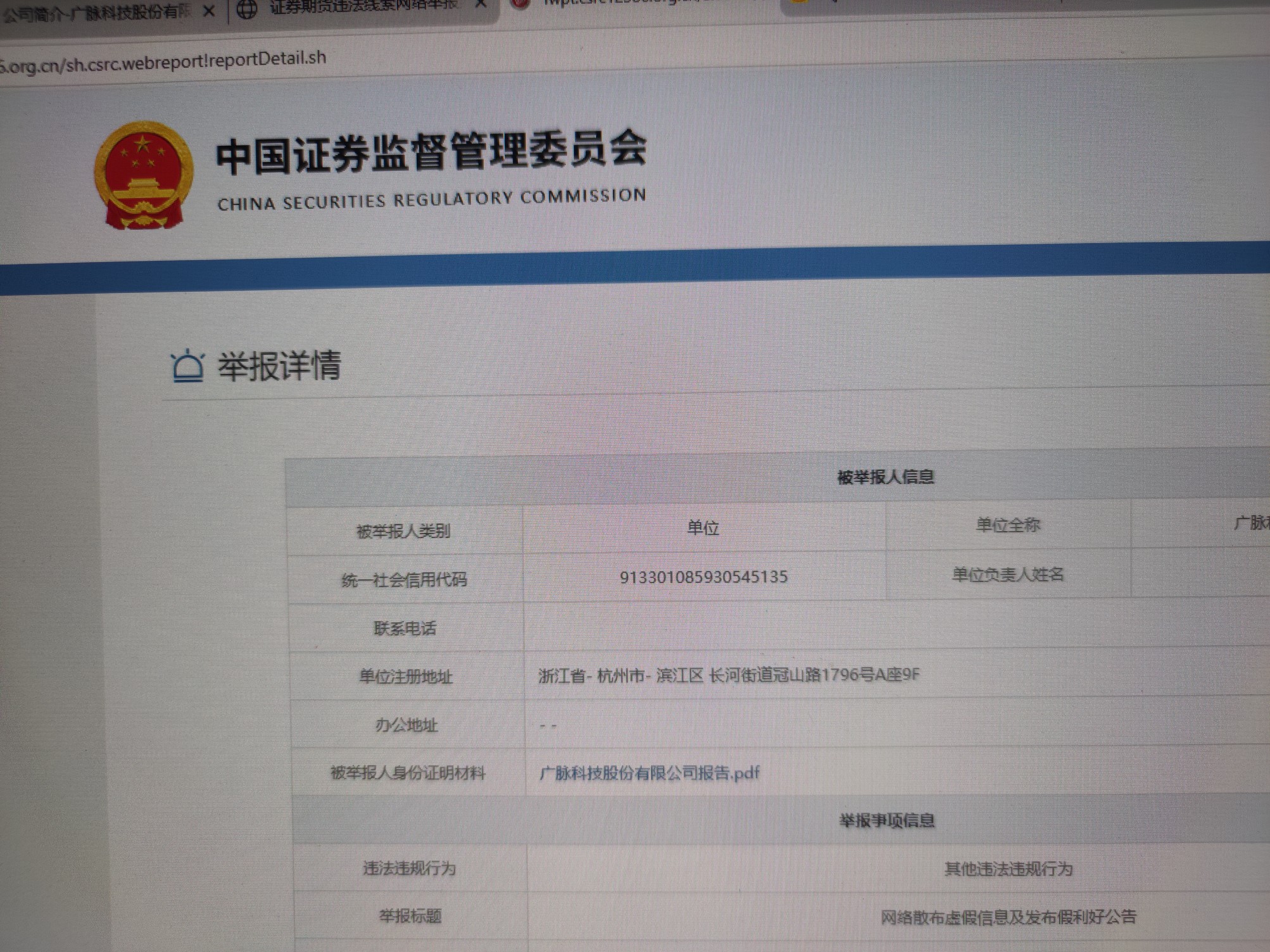Click report title 网络散布虚假信息及发布假利好公告

pos(1008,917)
